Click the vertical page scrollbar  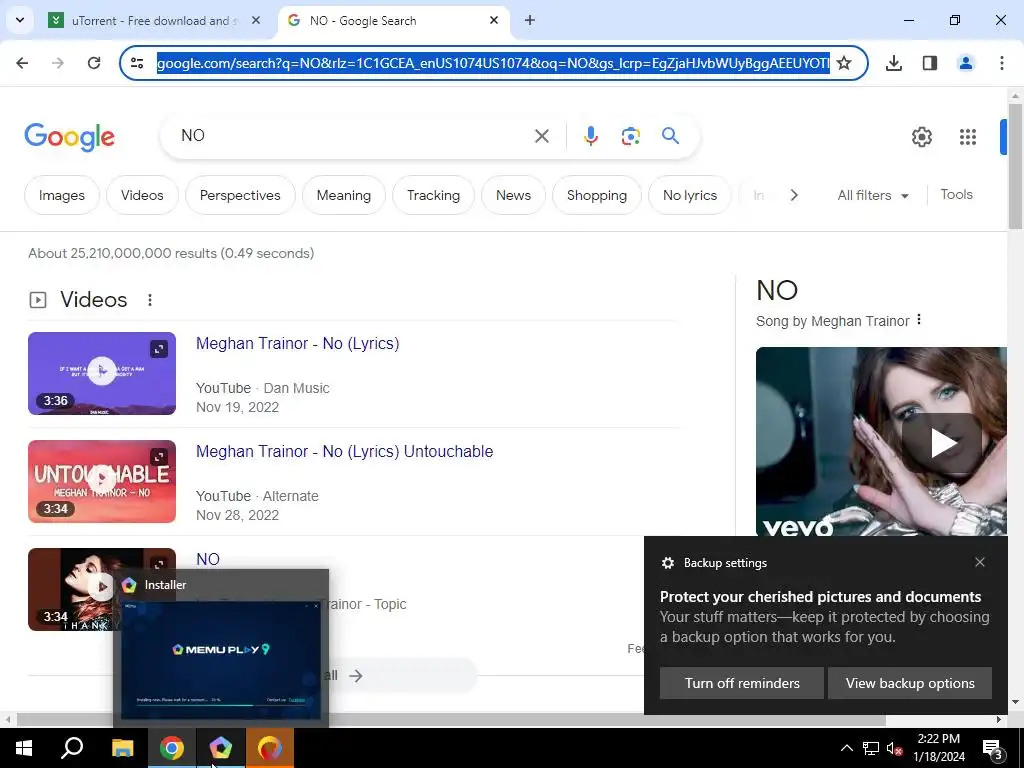[x=1015, y=165]
